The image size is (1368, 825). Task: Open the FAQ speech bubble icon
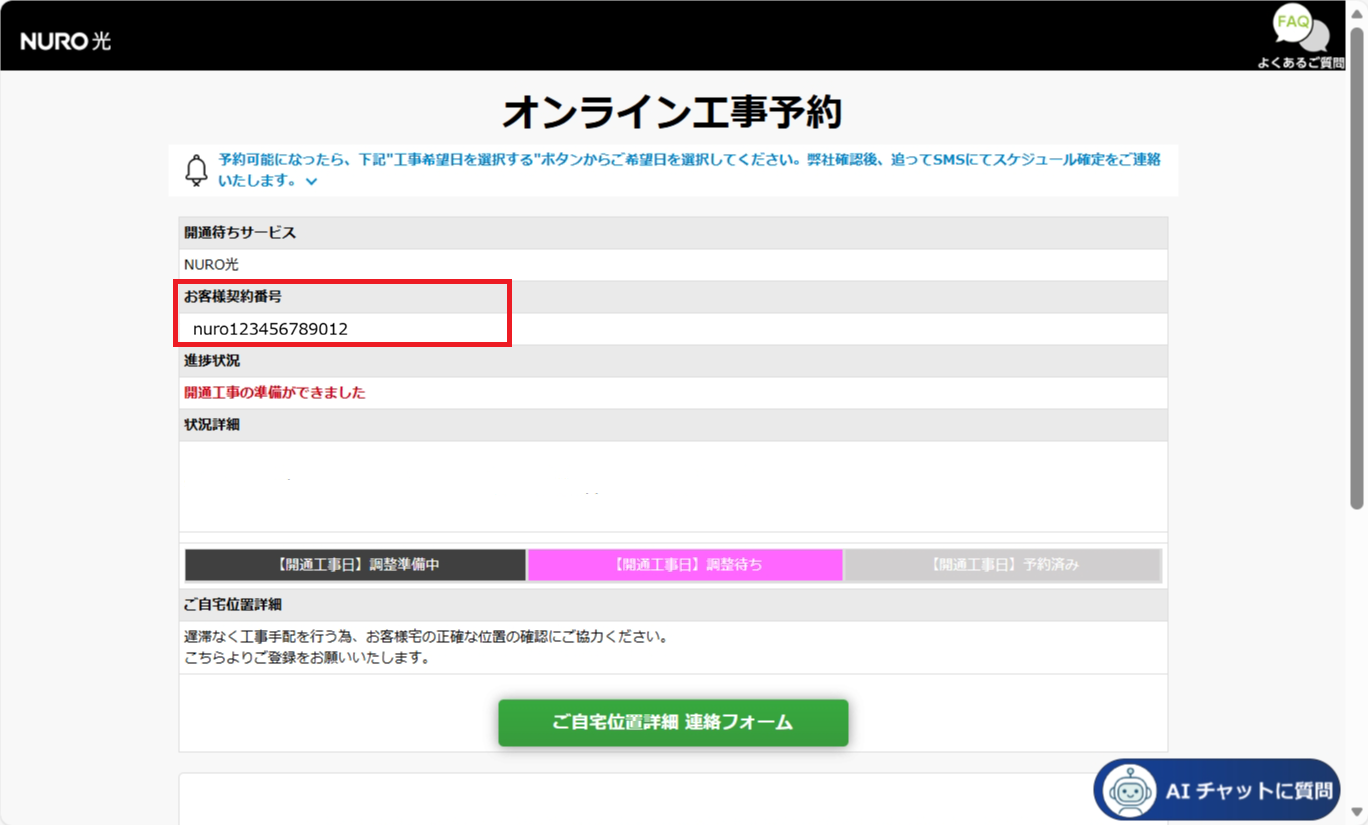click(x=1299, y=28)
